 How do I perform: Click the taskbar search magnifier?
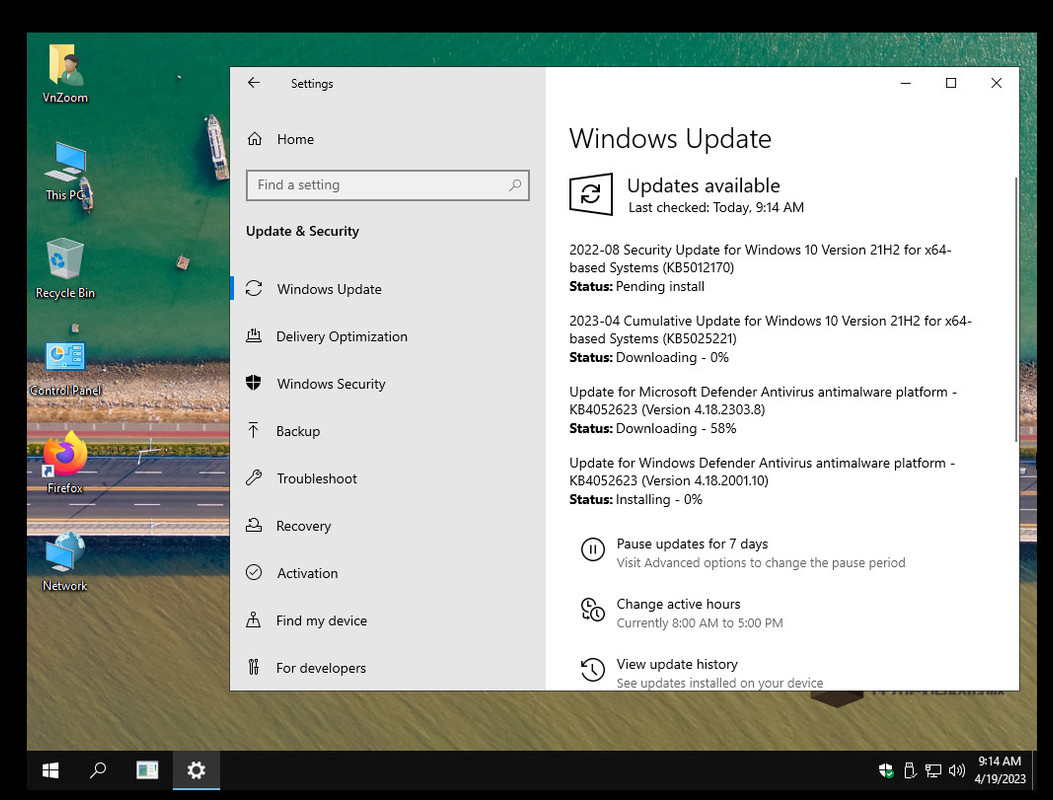point(98,770)
